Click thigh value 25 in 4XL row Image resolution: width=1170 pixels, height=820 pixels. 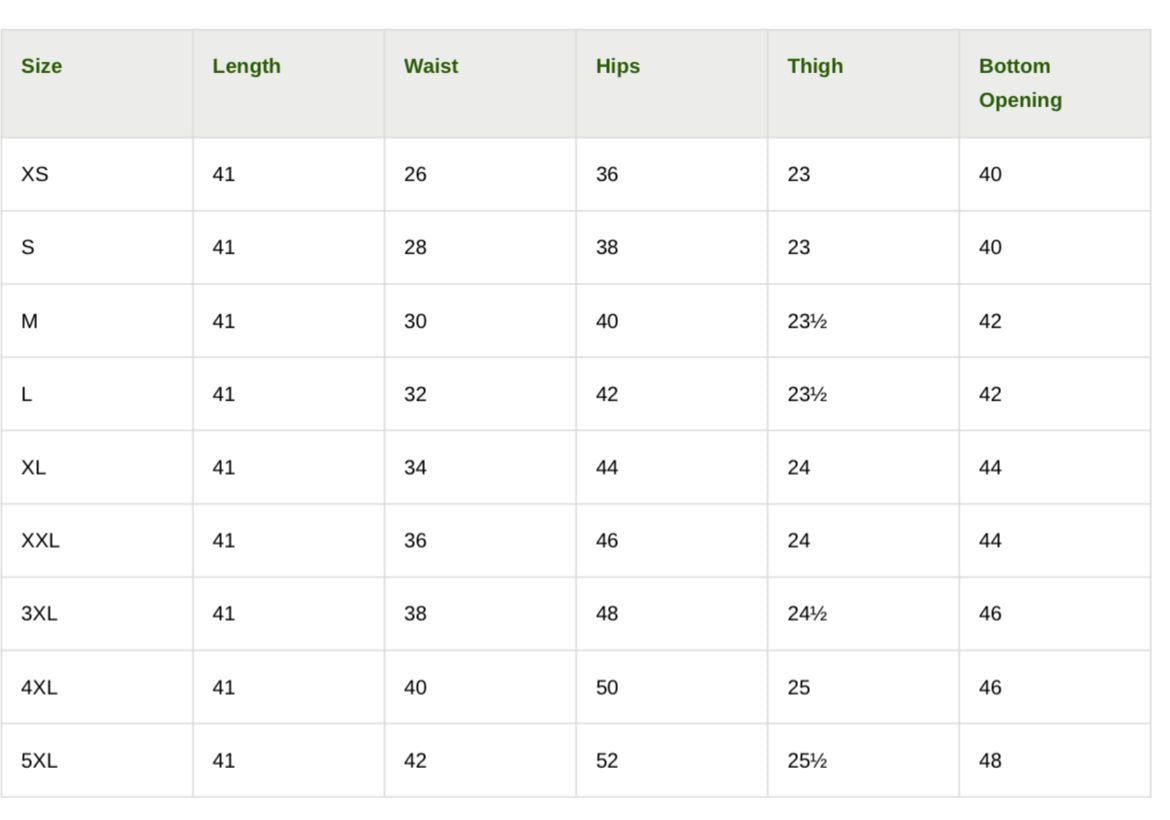798,687
